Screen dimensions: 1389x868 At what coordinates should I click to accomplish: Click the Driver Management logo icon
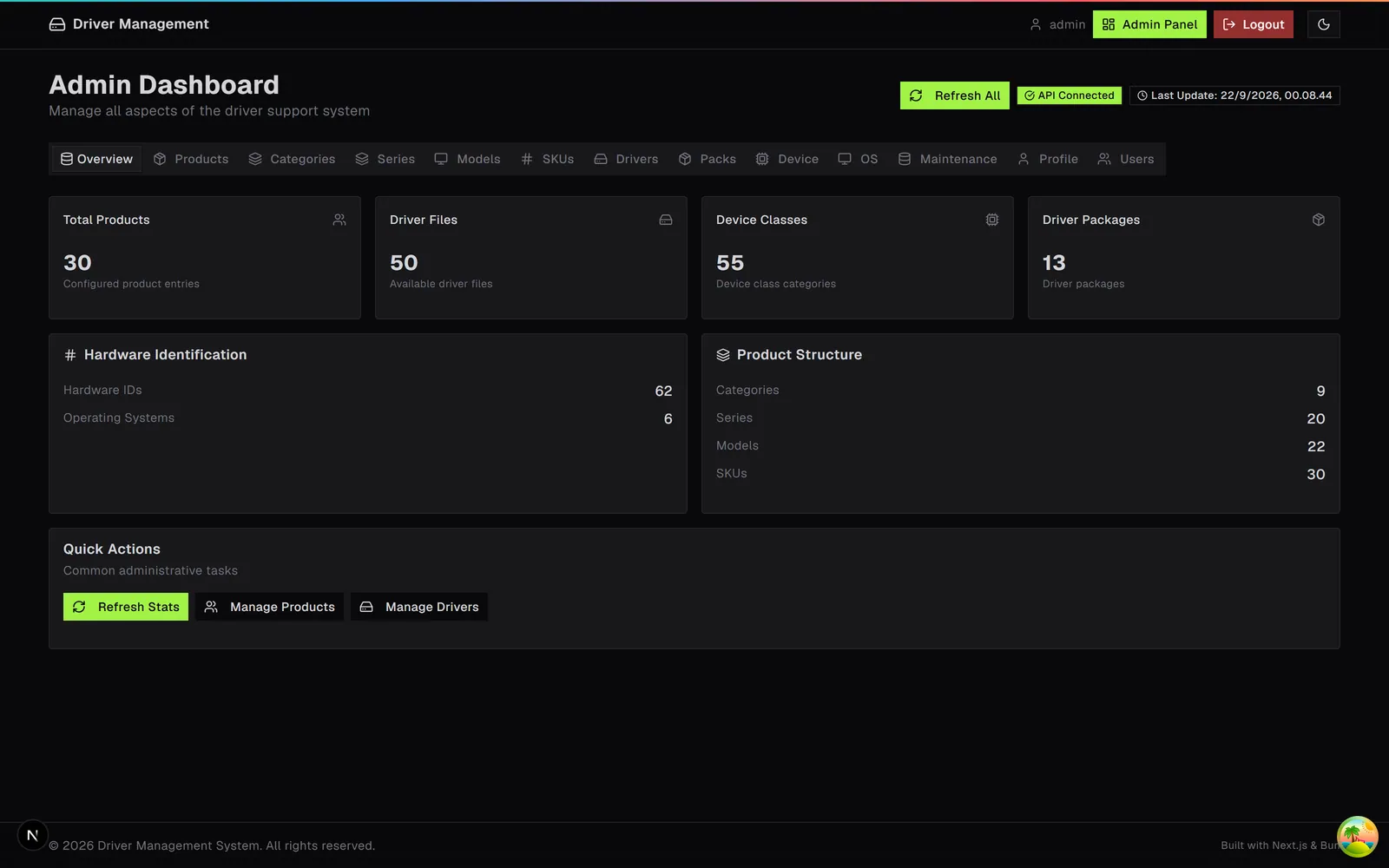pos(57,24)
